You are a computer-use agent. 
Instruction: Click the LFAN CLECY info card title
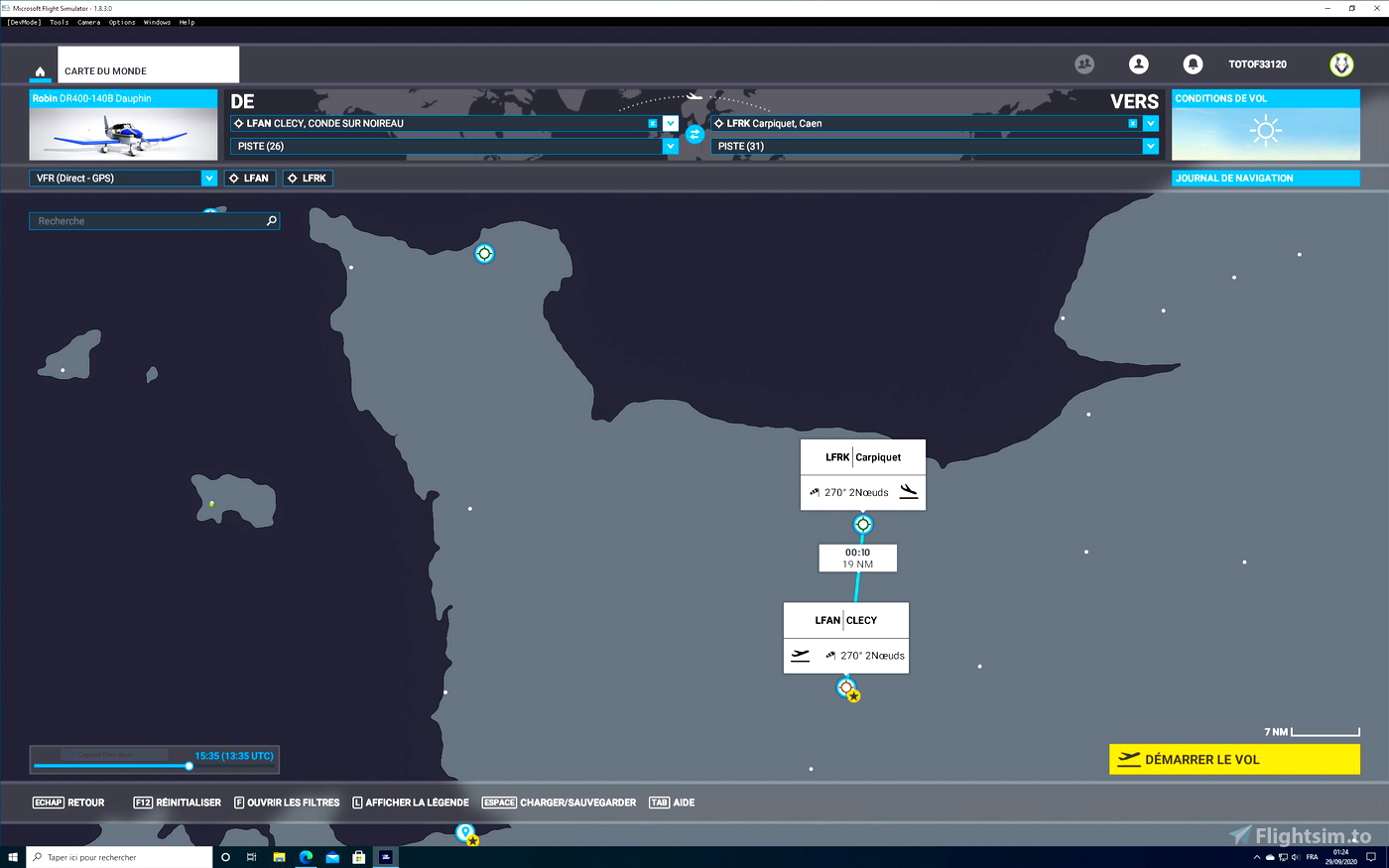point(846,620)
